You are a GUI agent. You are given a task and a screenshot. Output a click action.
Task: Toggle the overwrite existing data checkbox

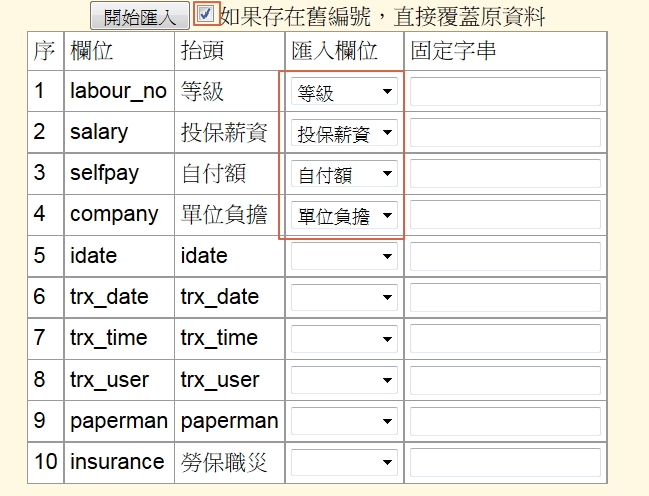(205, 14)
